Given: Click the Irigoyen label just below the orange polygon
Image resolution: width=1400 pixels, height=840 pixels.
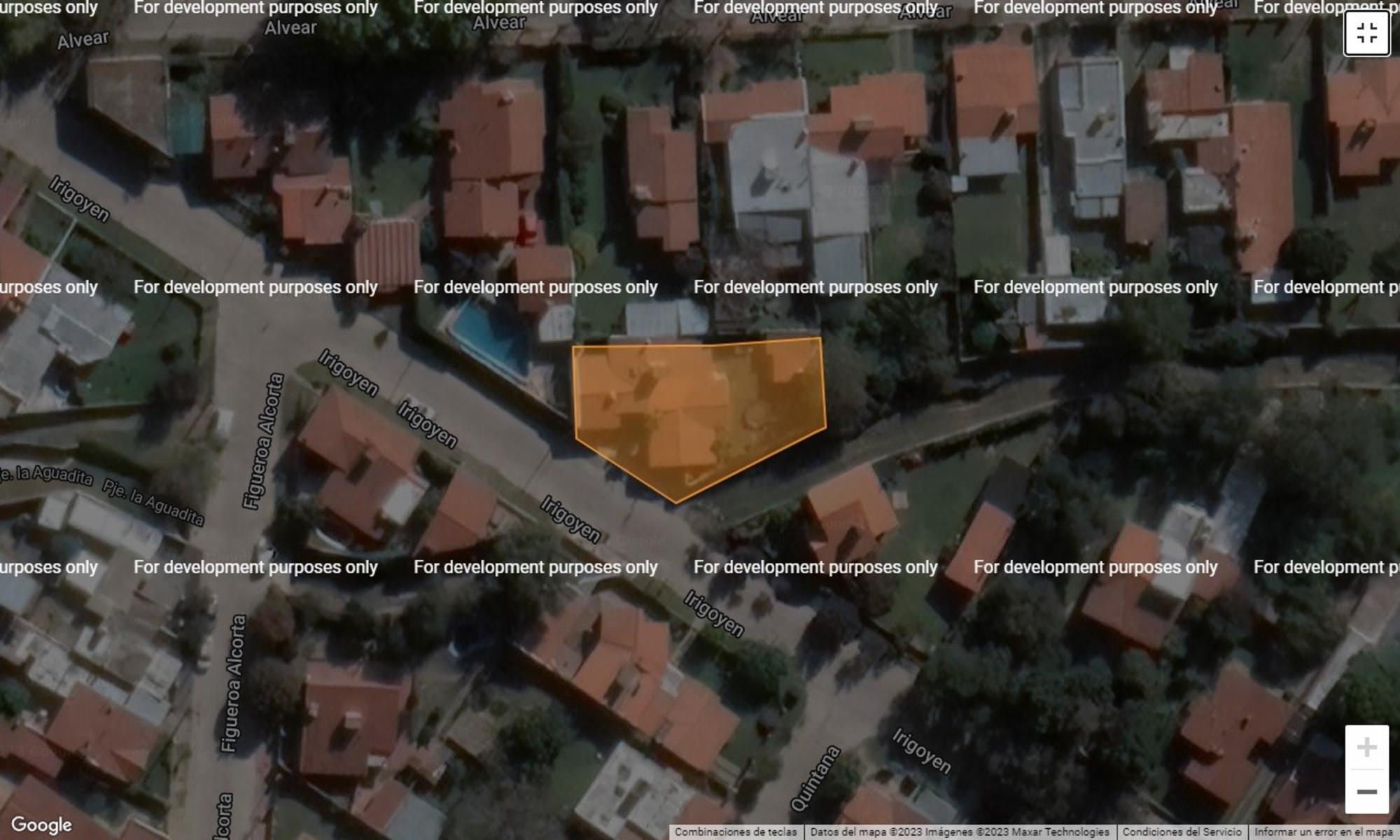Looking at the screenshot, I should pyautogui.click(x=570, y=519).
